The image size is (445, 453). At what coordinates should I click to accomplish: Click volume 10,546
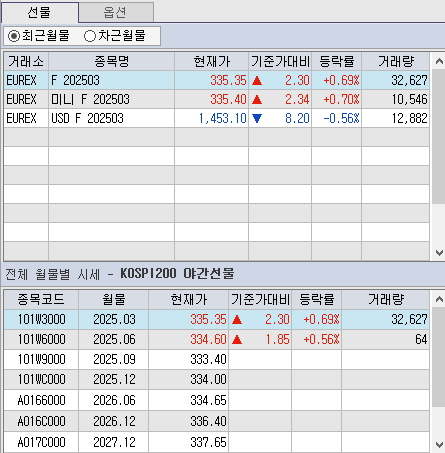(x=409, y=99)
